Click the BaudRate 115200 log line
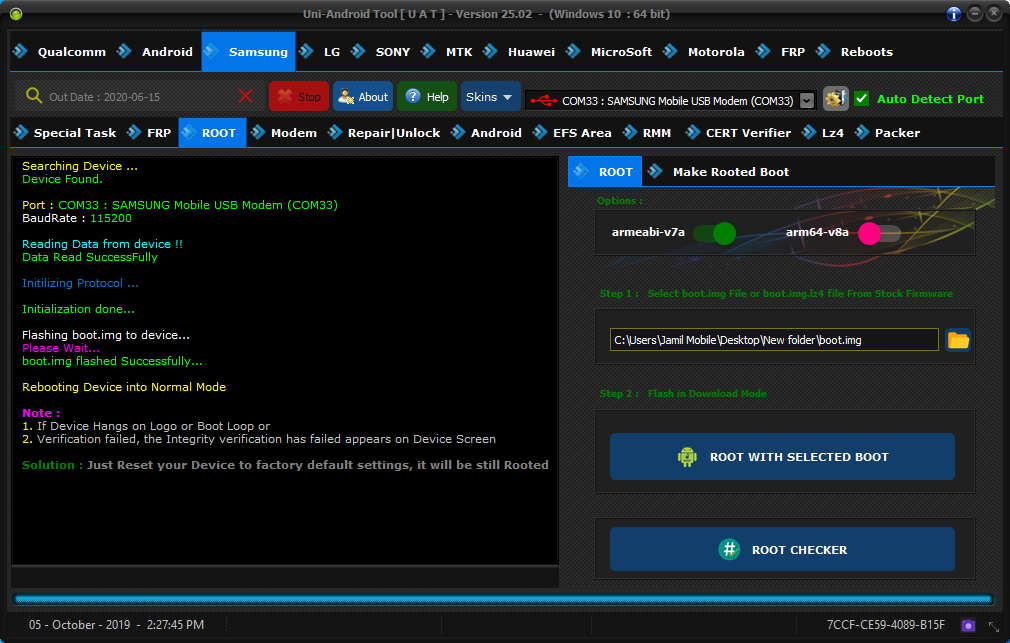The height and width of the screenshot is (643, 1010). [77, 218]
